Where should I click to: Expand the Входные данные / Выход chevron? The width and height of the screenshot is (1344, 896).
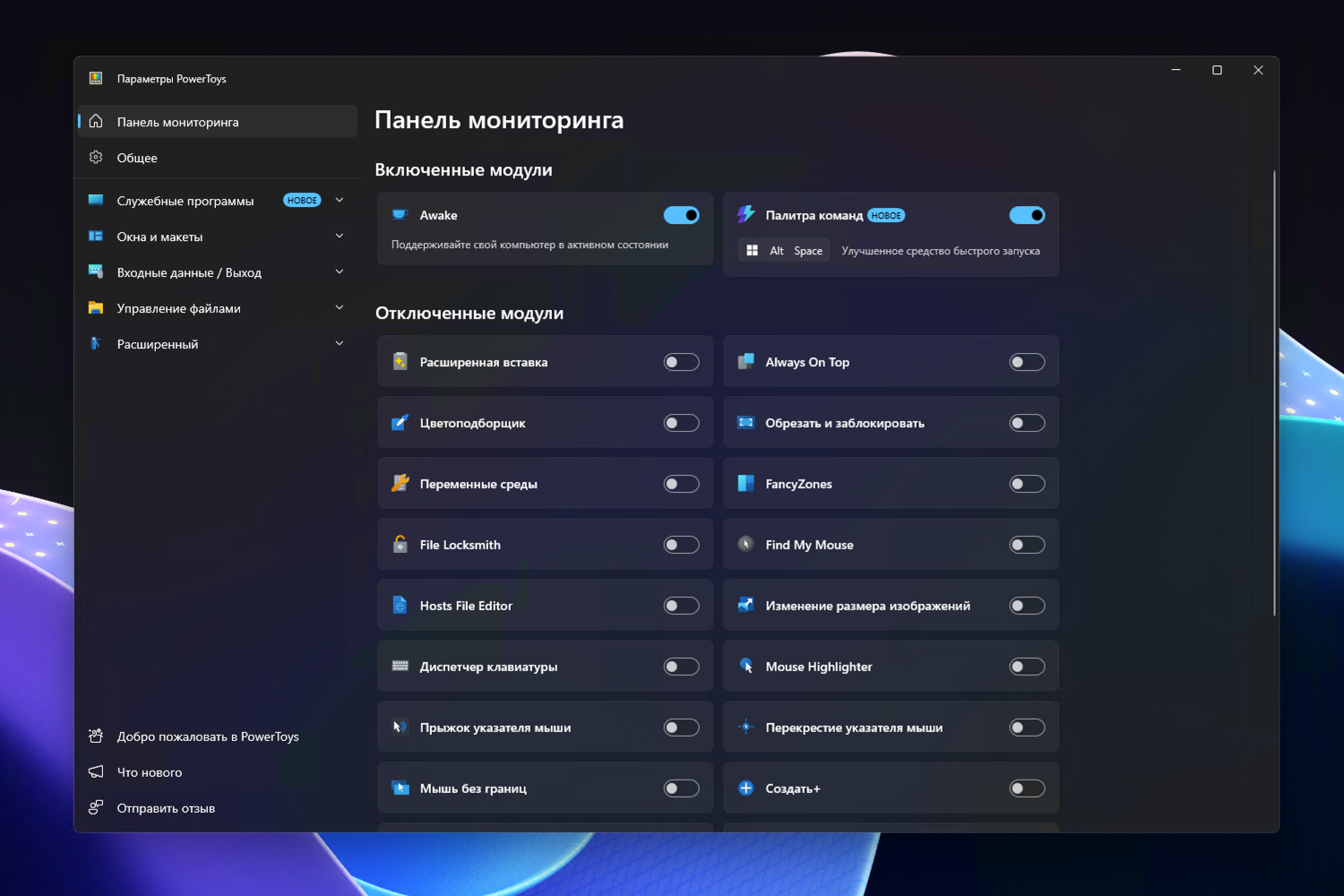(x=340, y=271)
